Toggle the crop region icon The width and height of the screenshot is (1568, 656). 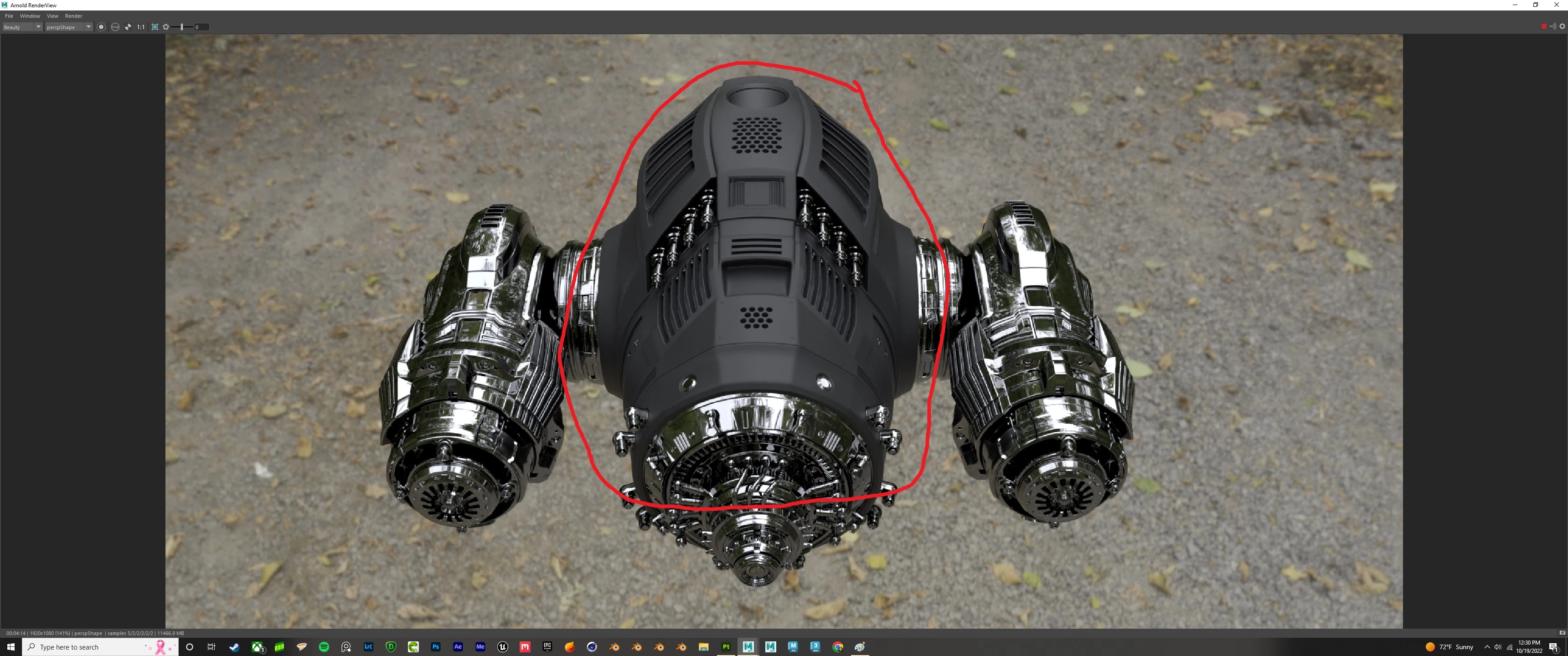pos(155,27)
